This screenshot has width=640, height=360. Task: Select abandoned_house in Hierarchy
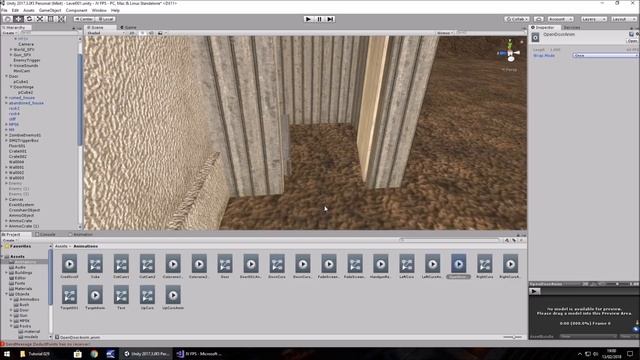(x=26, y=103)
